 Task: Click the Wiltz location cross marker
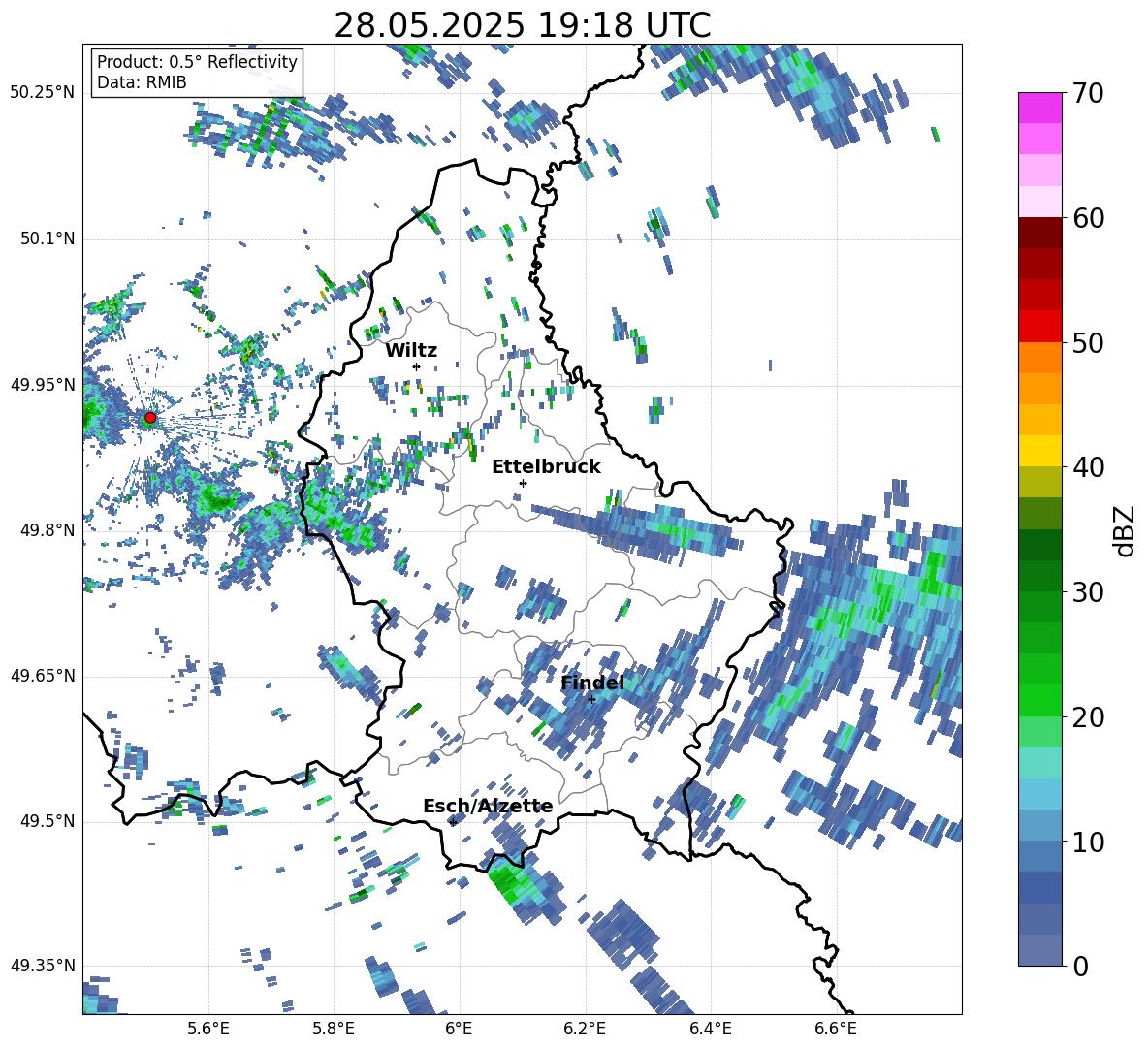click(417, 366)
